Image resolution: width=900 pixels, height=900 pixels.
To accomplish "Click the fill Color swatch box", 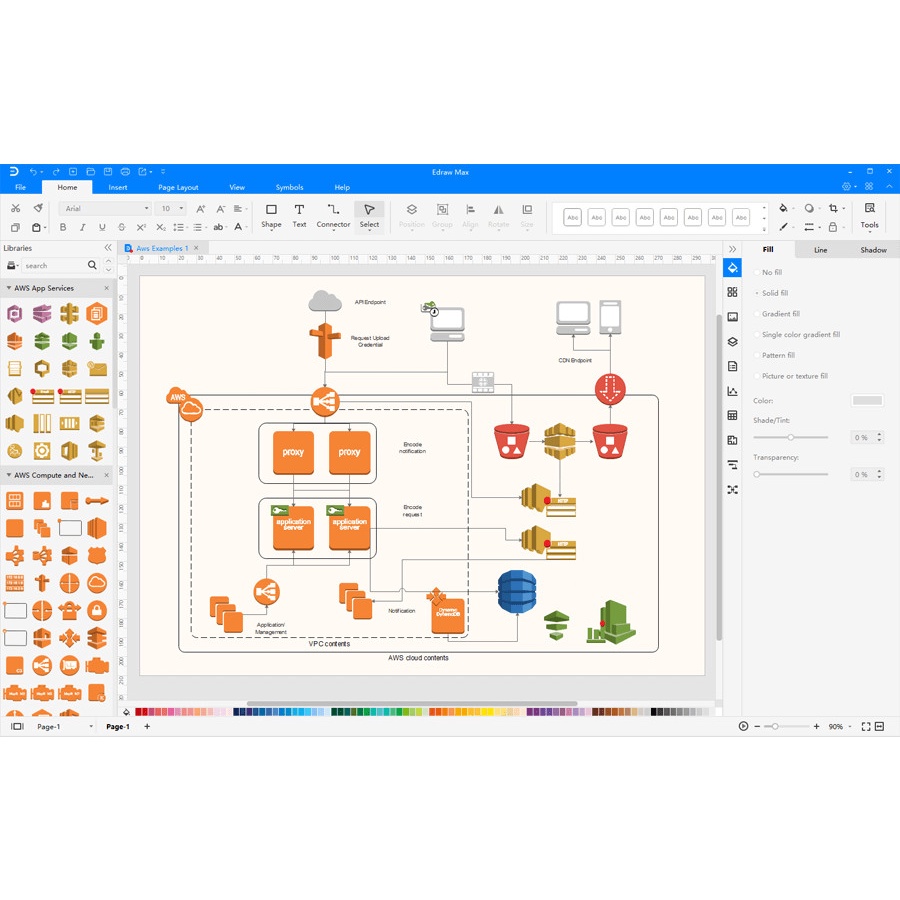I will (x=867, y=401).
